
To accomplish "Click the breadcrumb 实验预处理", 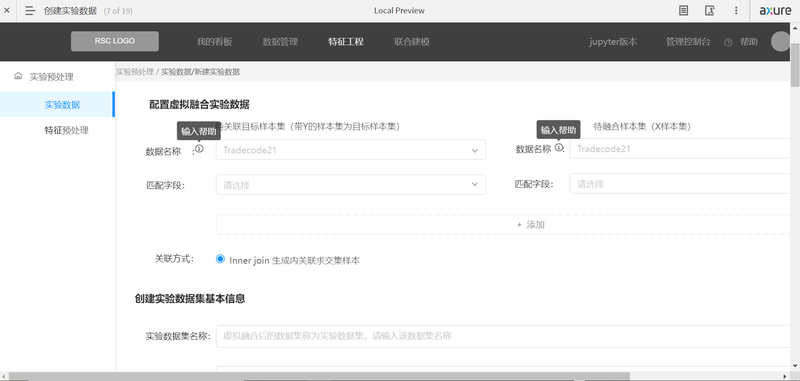I will point(135,72).
